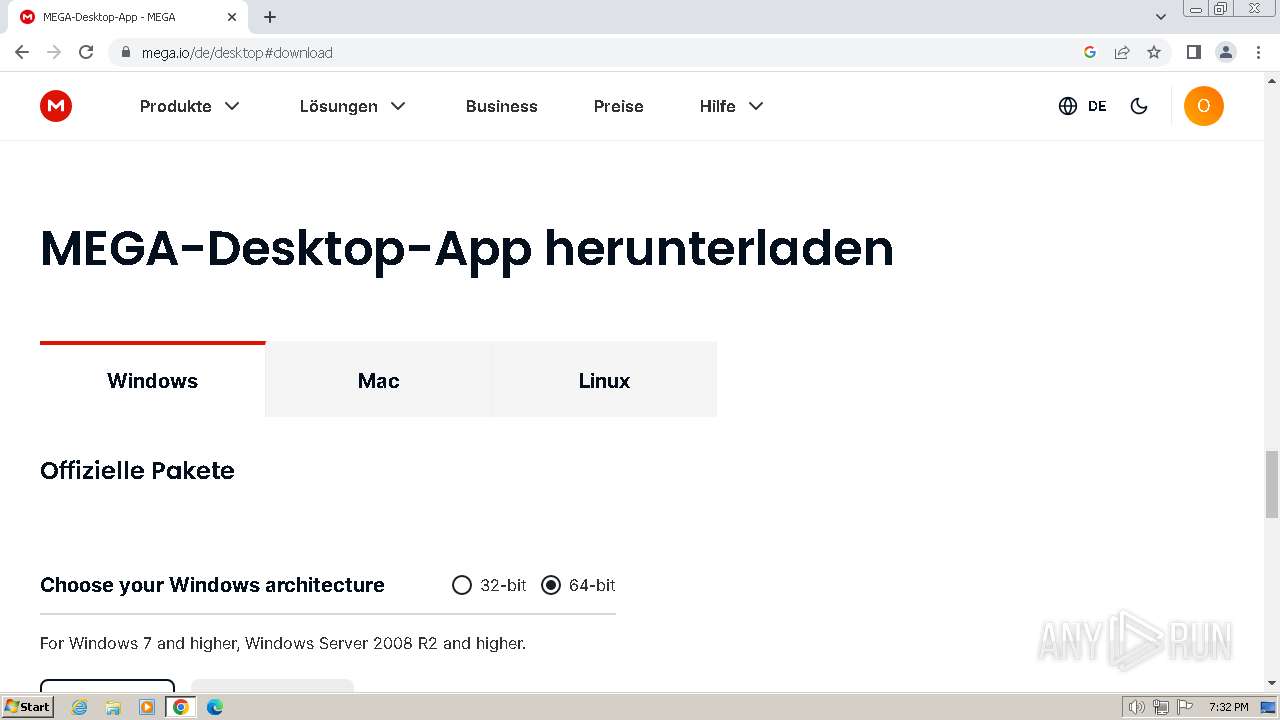Reload the current page
1280x720 pixels.
[86, 52]
